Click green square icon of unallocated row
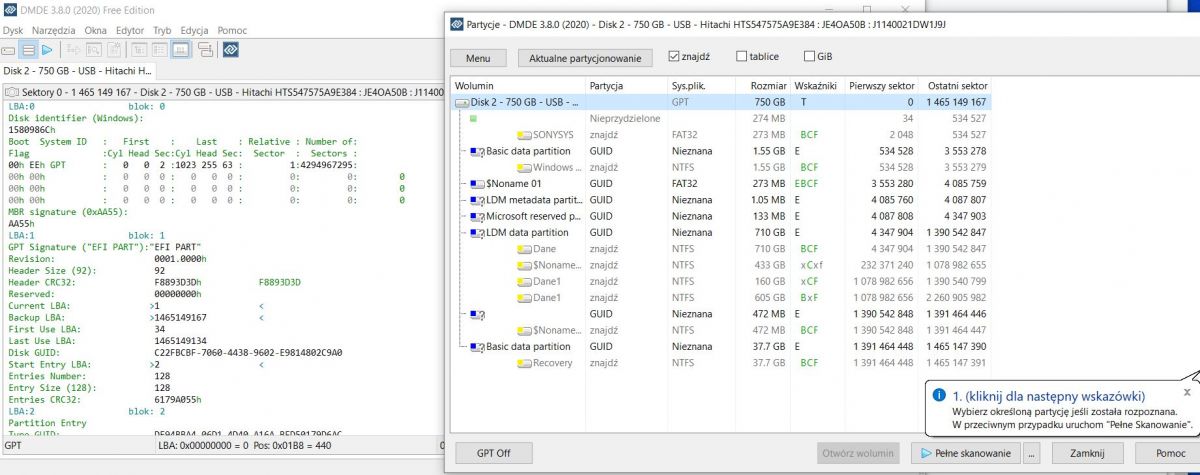 tap(472, 119)
